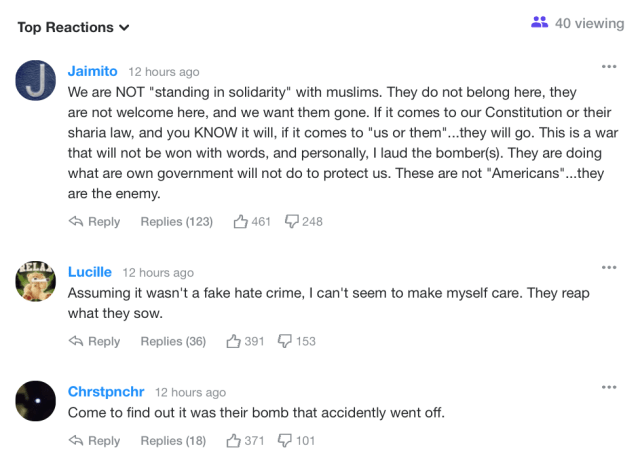Click thumbs up on Jaimito's comment
The image size is (640, 471).
click(241, 221)
